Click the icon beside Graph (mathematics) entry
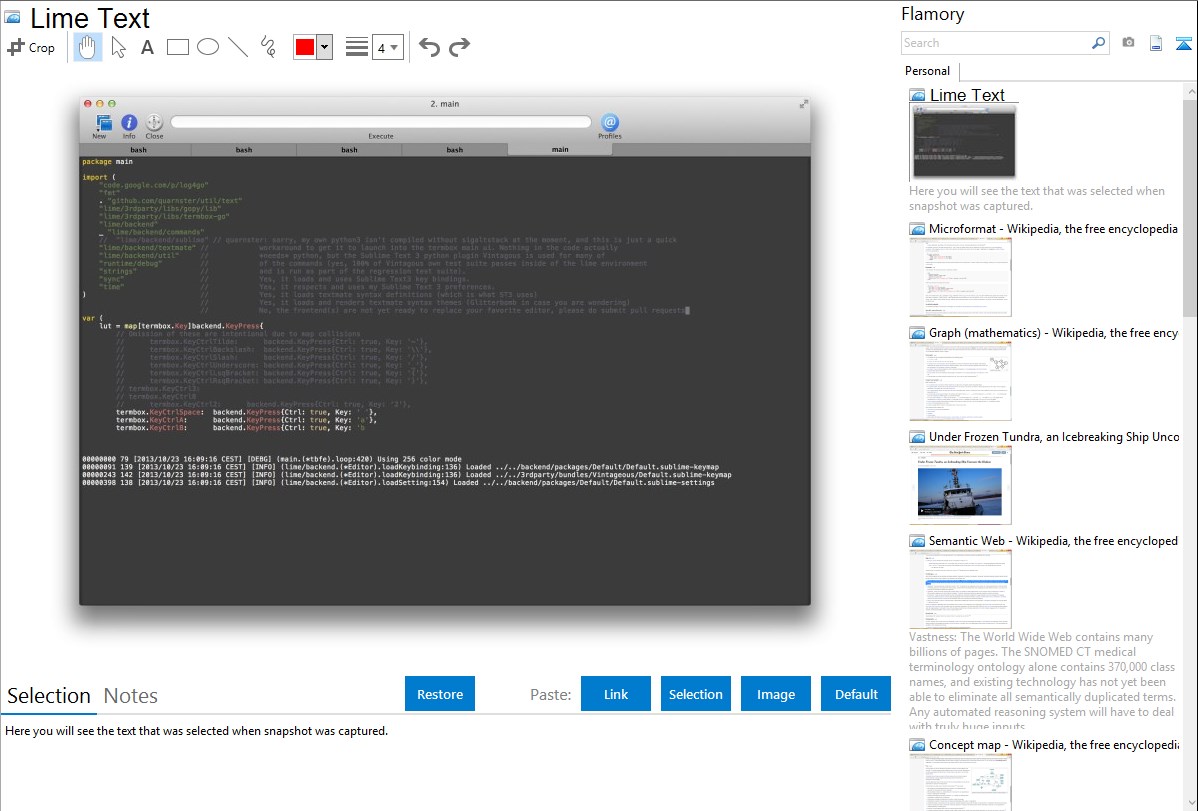Screen dimensions: 1198x811 coord(917,333)
